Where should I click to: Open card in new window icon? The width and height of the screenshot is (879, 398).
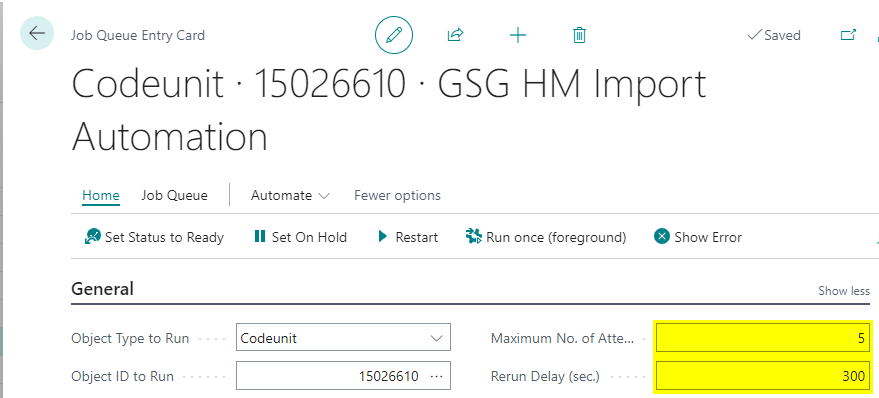point(848,35)
